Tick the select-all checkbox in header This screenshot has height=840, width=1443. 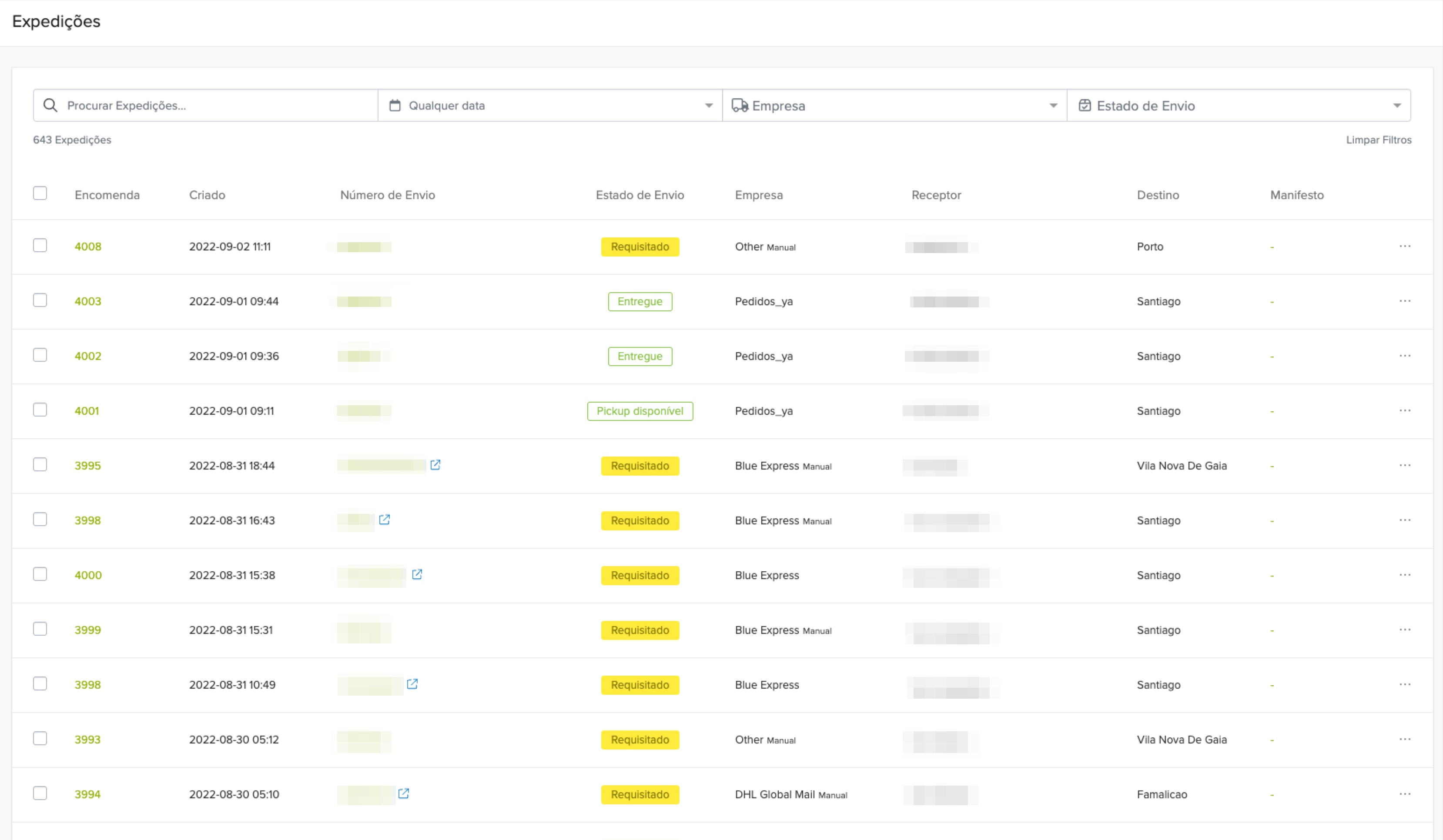click(40, 193)
